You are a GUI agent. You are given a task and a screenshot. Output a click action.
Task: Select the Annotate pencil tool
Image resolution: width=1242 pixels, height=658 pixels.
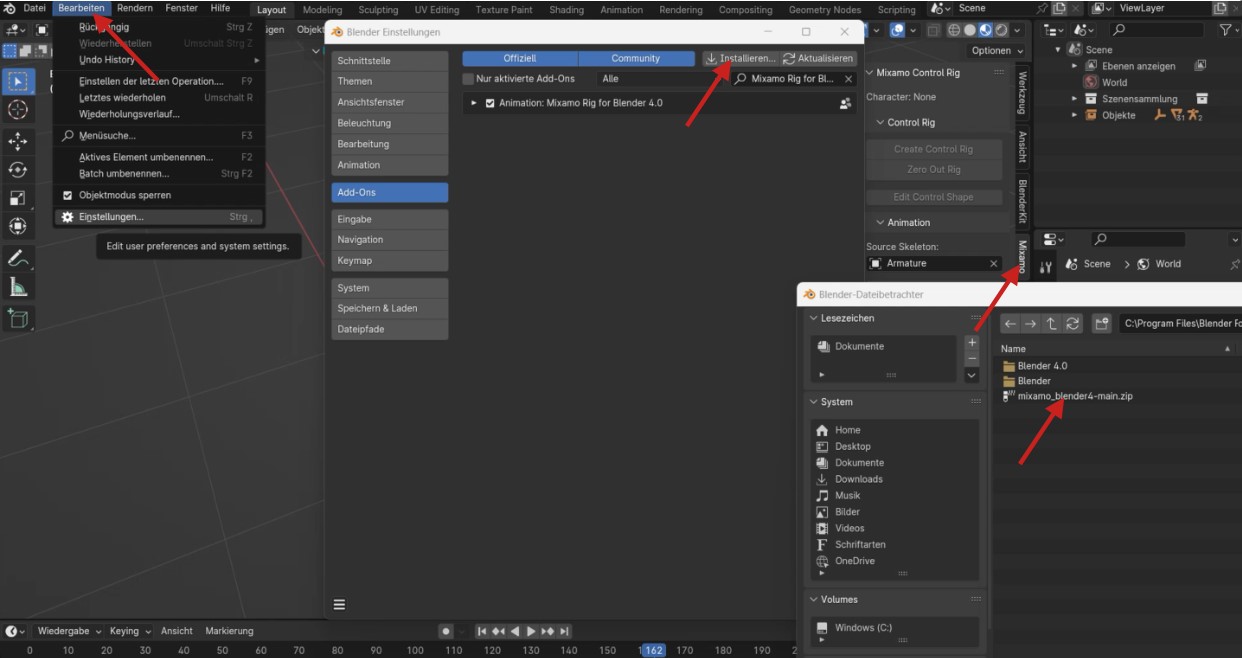pos(18,258)
